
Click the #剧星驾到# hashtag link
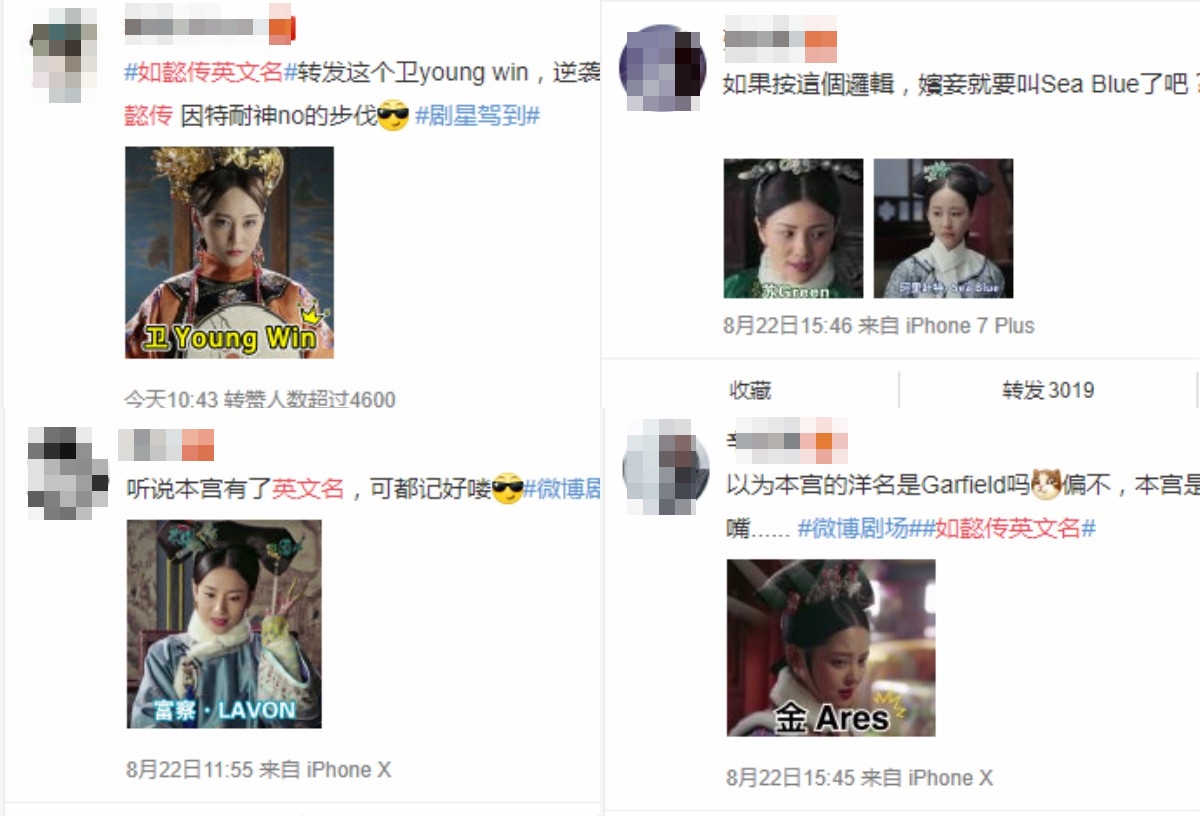tap(477, 116)
